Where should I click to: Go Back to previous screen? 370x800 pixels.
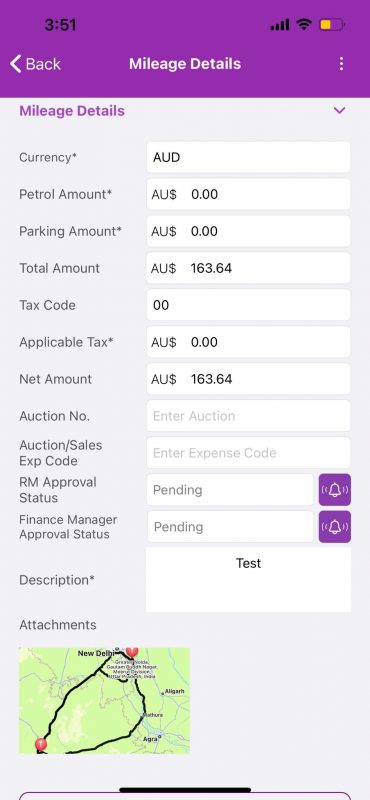click(35, 64)
